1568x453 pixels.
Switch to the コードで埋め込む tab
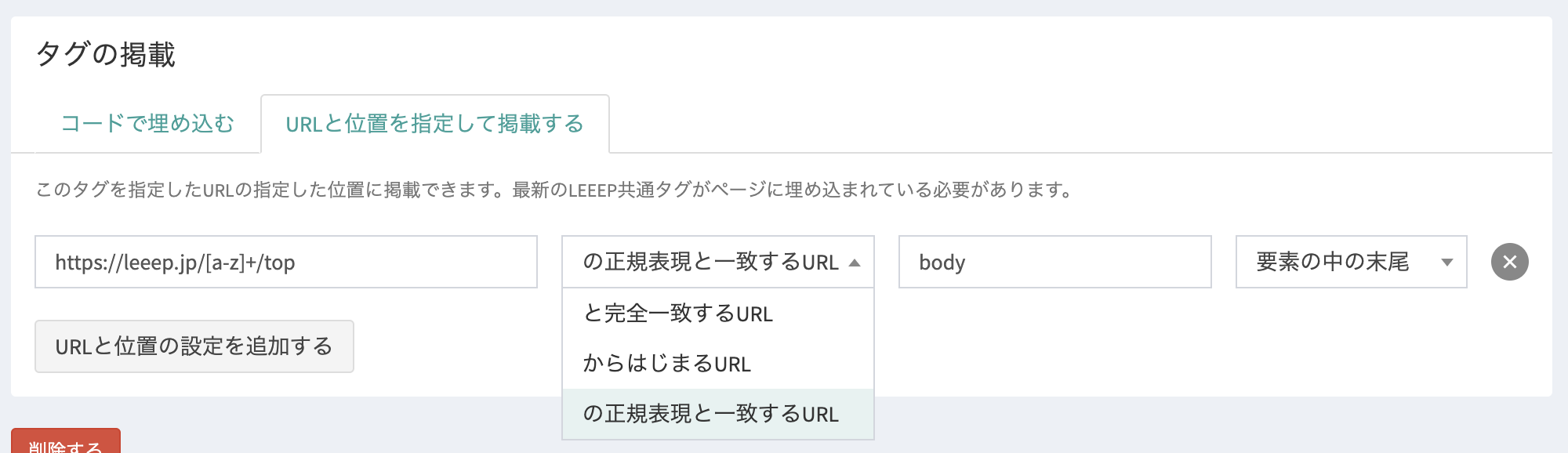point(147,124)
